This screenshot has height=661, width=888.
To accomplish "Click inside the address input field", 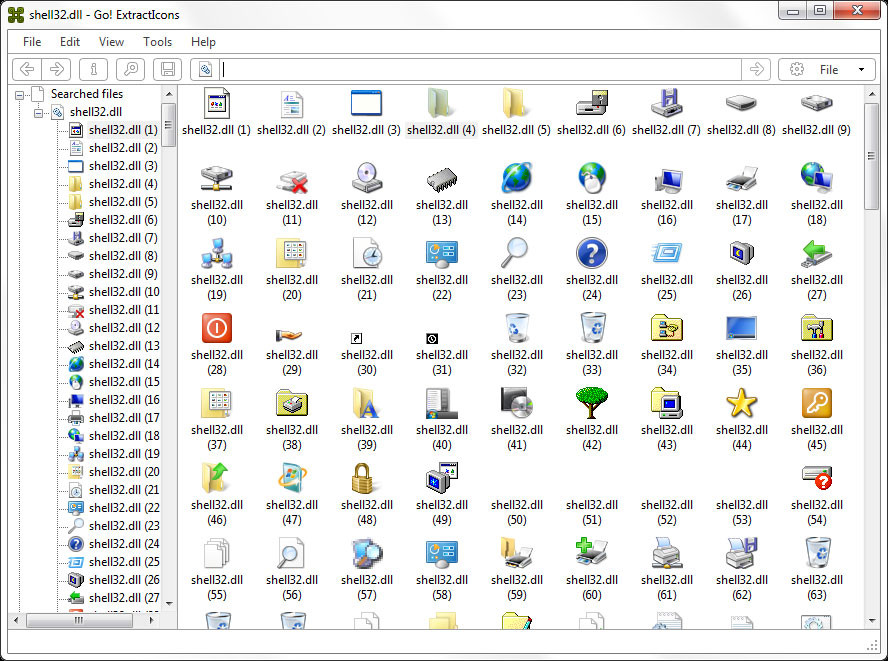I will coord(480,69).
